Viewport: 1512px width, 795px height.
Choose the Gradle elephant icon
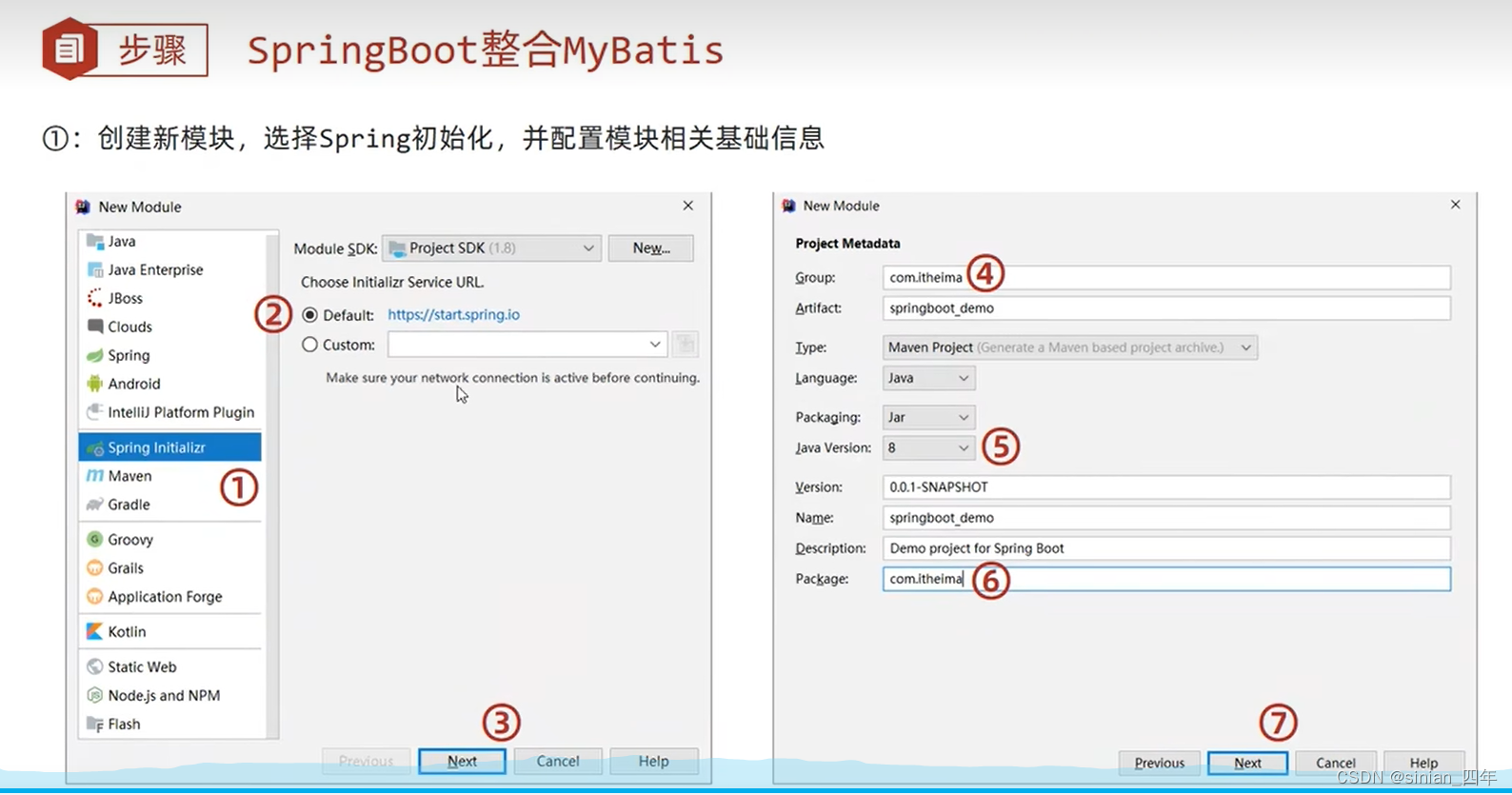point(95,506)
